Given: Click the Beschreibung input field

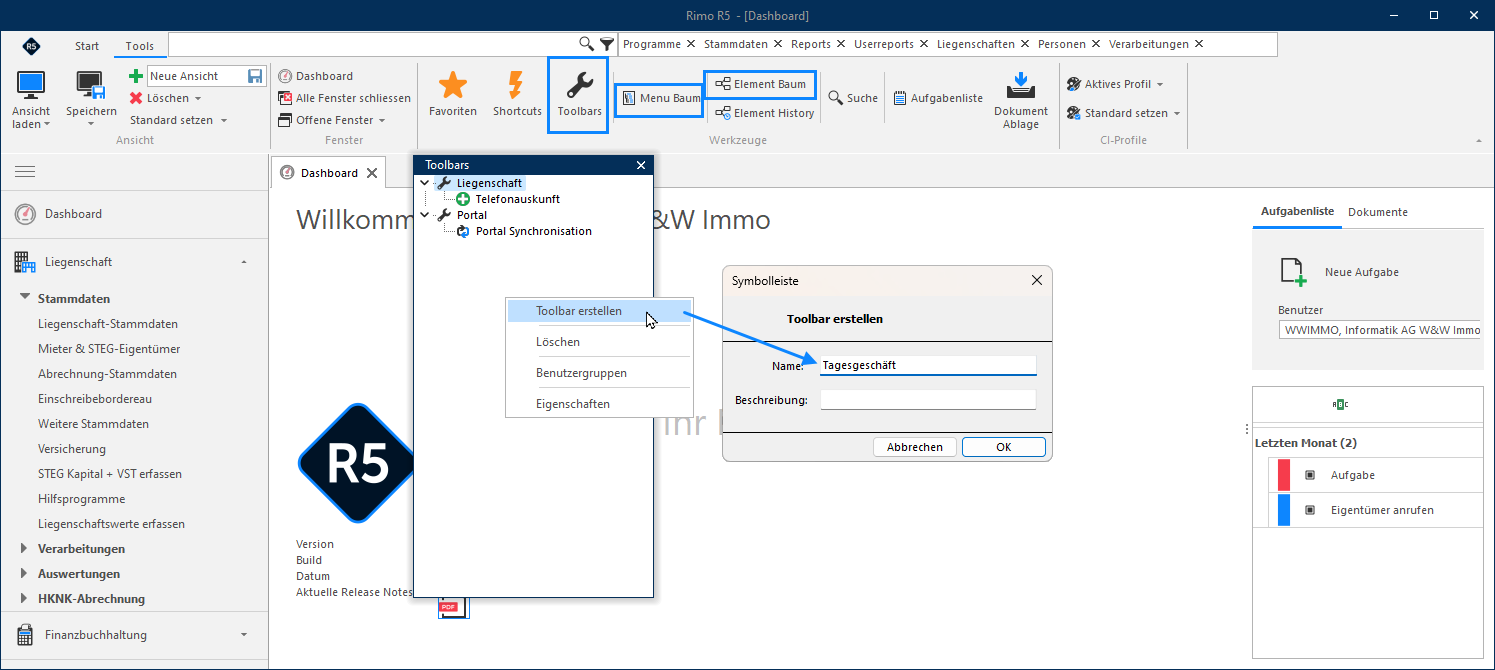Looking at the screenshot, I should point(928,400).
